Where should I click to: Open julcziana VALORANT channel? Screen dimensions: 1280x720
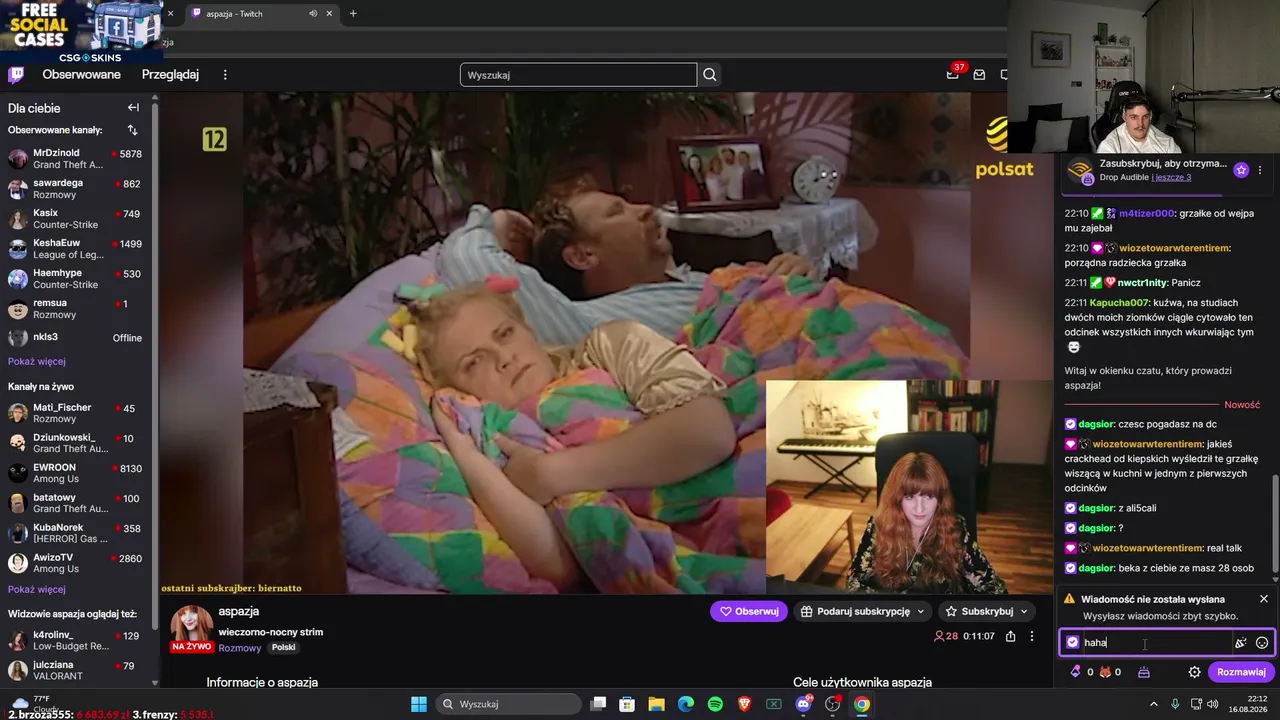[76, 671]
